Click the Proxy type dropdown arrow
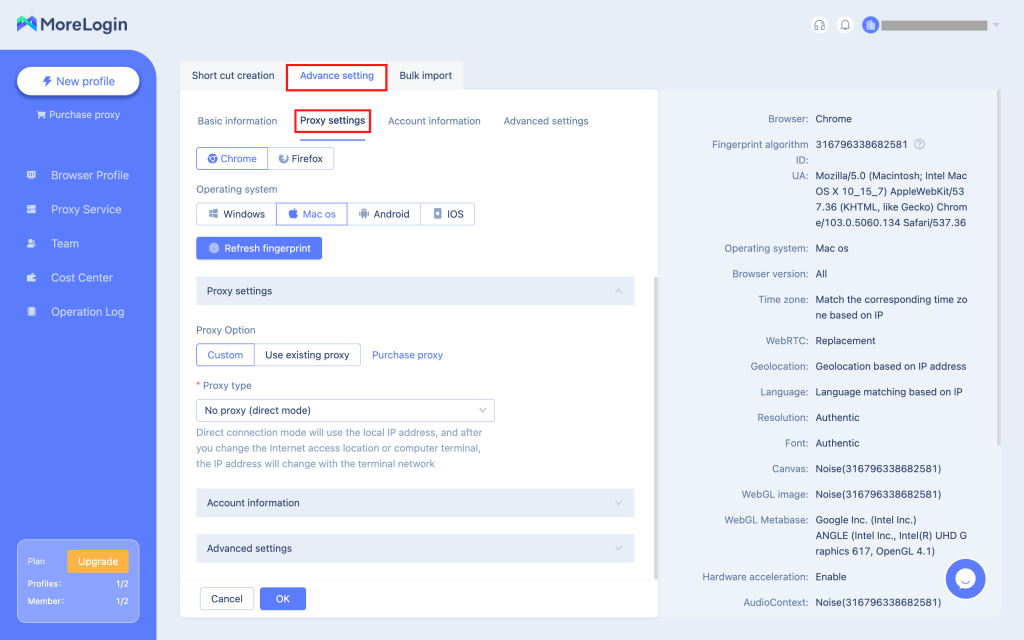1024x640 pixels. pos(483,410)
